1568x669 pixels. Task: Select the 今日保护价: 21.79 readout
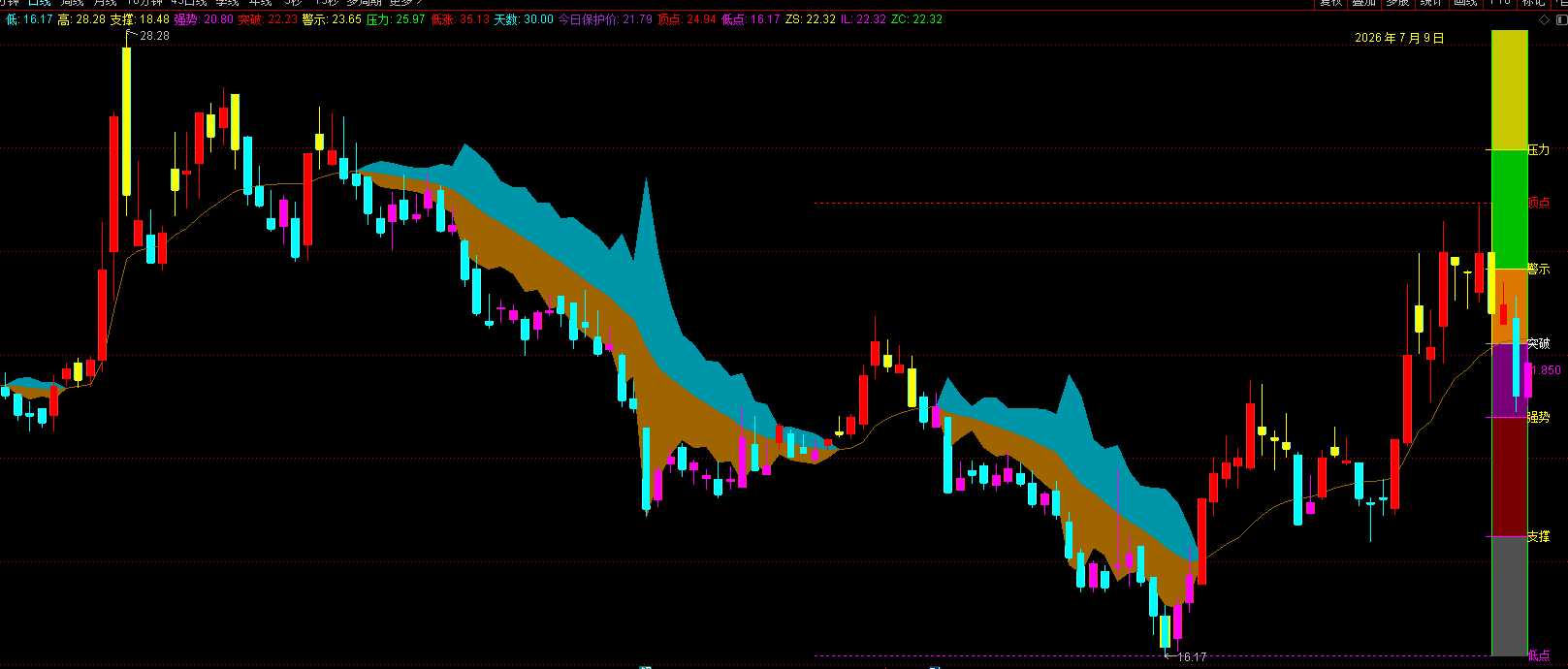tap(605, 19)
